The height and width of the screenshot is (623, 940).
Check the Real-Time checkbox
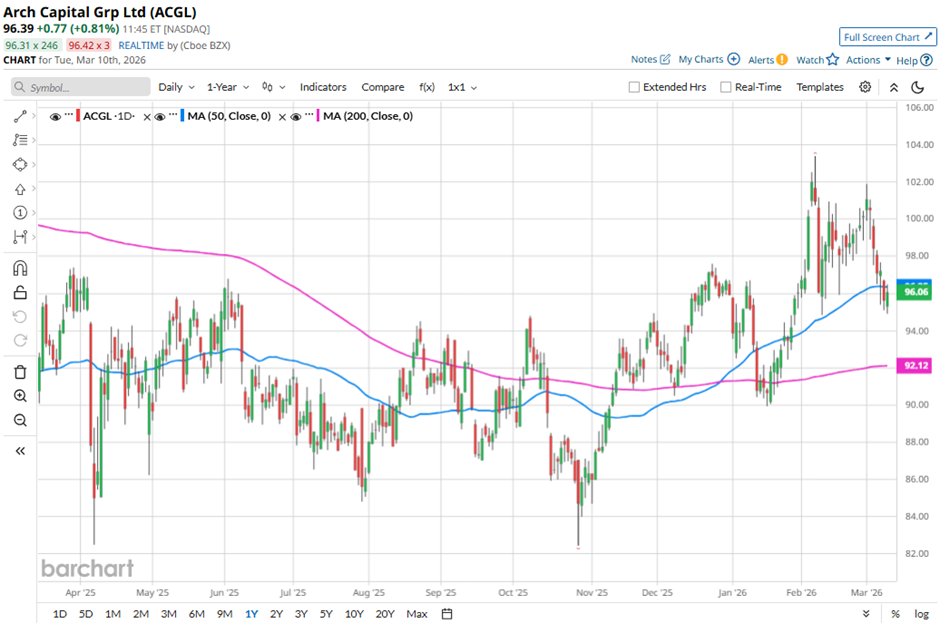pos(726,87)
